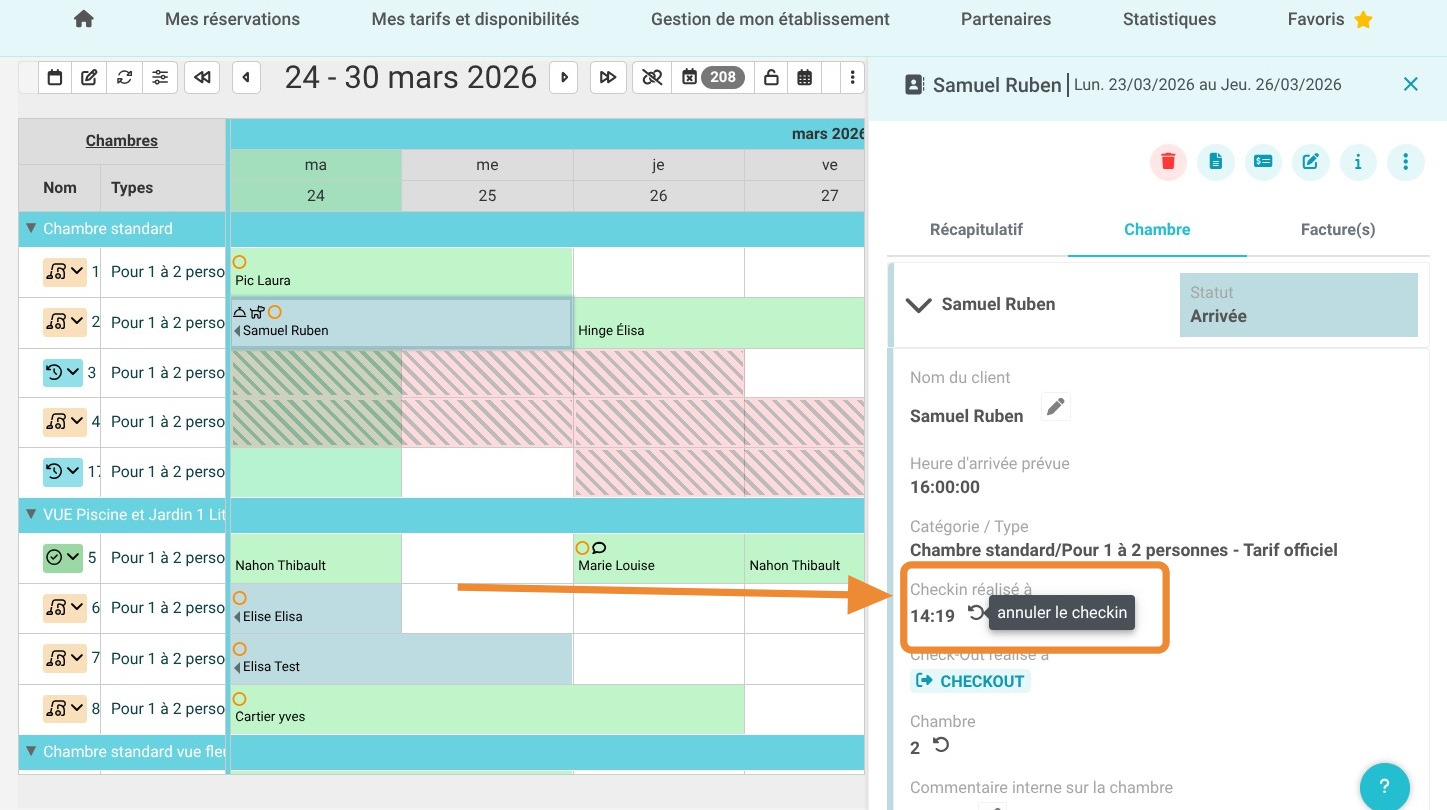
Task: Open Gestion de mon établissement menu
Action: (x=770, y=19)
